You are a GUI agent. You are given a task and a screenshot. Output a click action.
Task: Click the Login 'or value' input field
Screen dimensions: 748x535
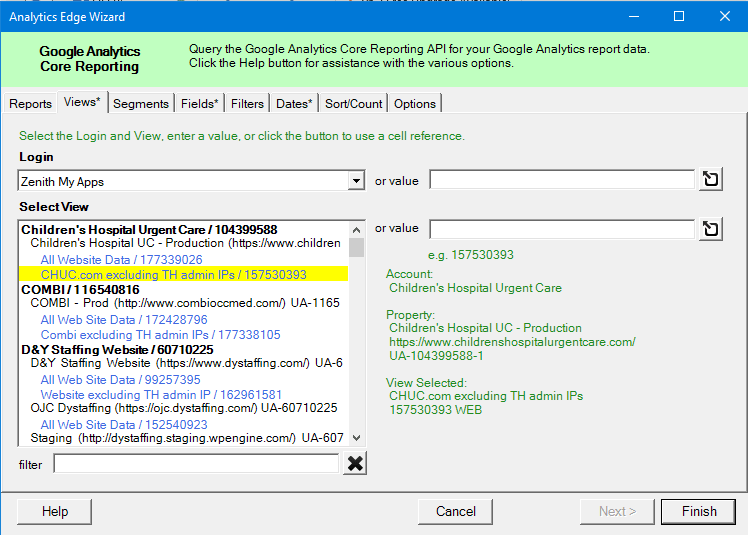(x=562, y=179)
